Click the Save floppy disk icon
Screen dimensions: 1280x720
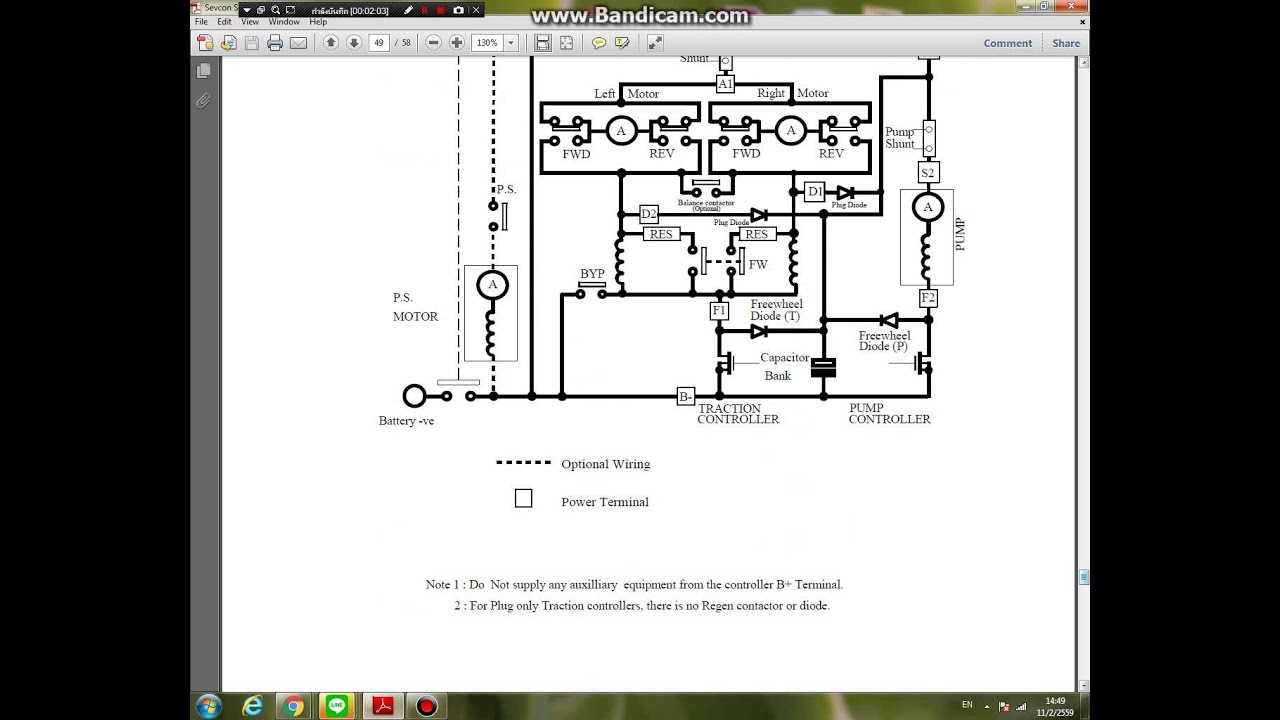click(x=252, y=43)
